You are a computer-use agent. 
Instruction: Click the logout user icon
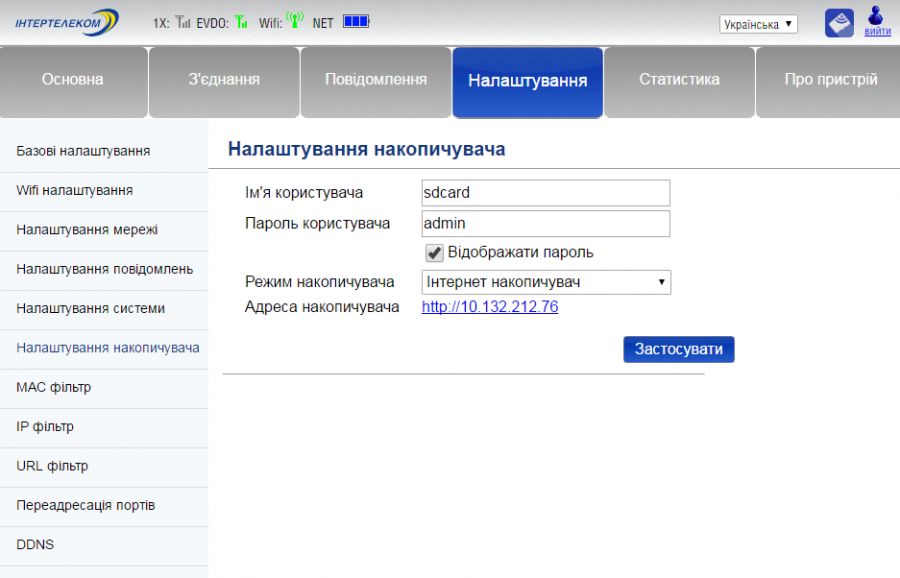877,20
